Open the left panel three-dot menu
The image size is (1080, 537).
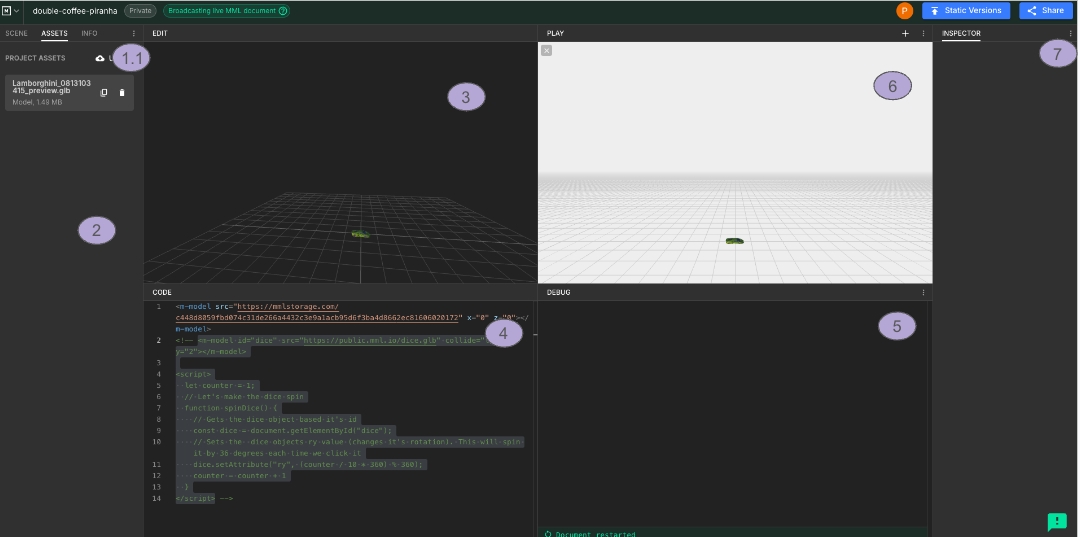(134, 33)
